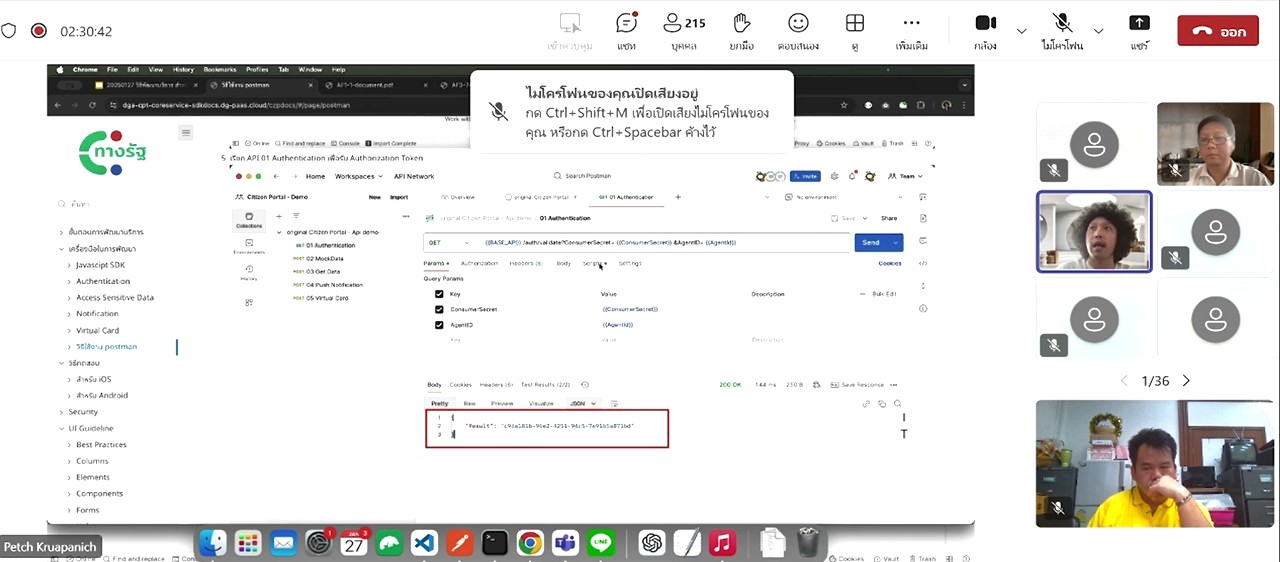Open Chrome's History menu
Screen dimensions: 1280x562
(183, 70)
